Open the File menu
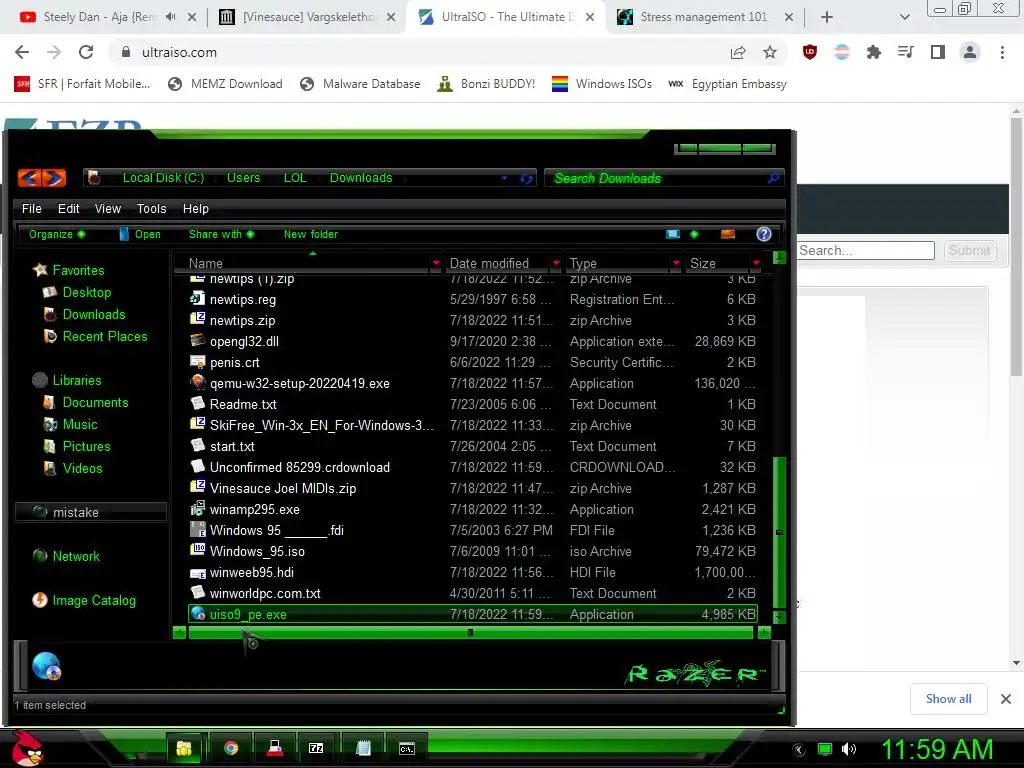The image size is (1024, 768). (31, 209)
